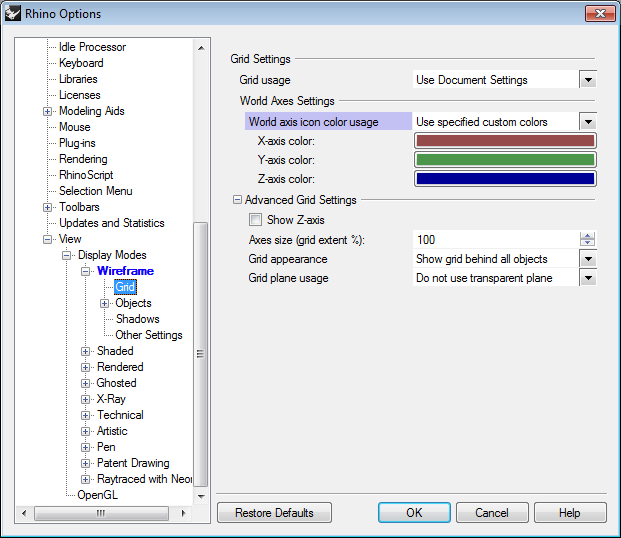Image resolution: width=621 pixels, height=538 pixels.
Task: Open Help for Rhino Options
Action: (570, 513)
